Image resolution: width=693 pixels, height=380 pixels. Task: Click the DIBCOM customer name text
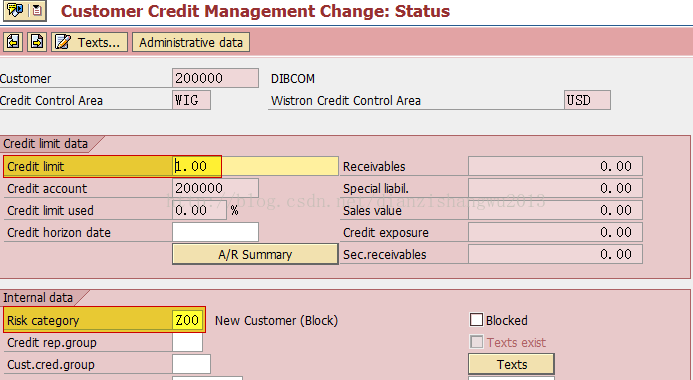[x=293, y=79]
